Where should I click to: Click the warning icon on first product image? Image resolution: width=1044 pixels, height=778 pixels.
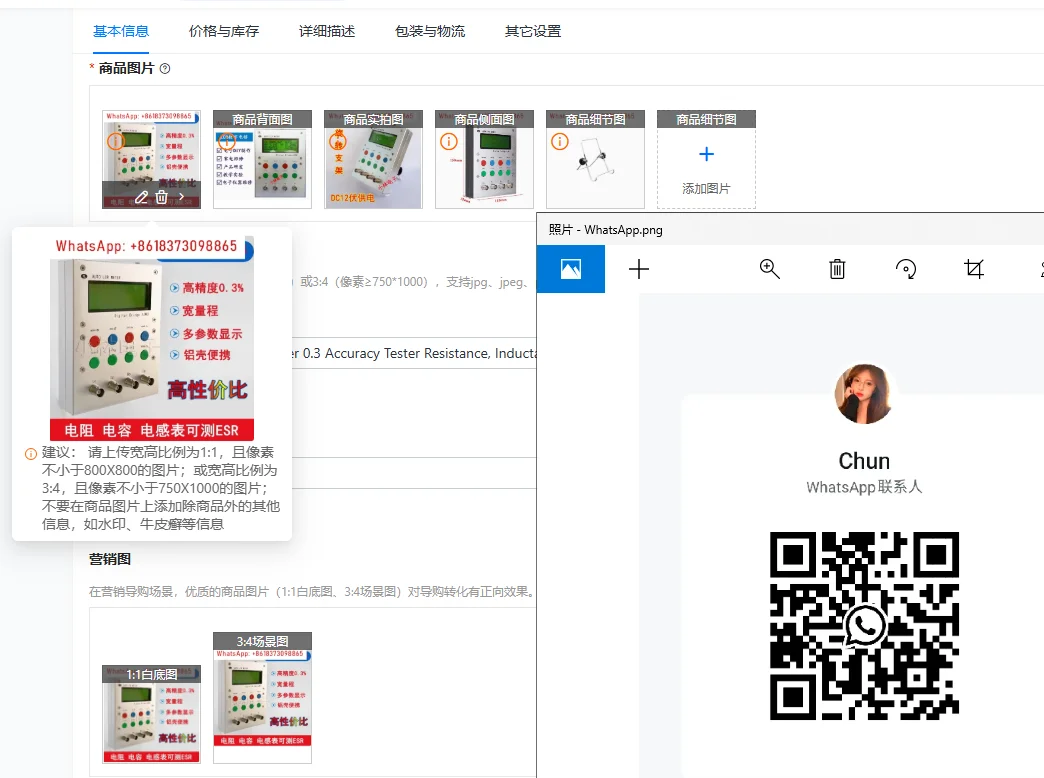(116, 141)
